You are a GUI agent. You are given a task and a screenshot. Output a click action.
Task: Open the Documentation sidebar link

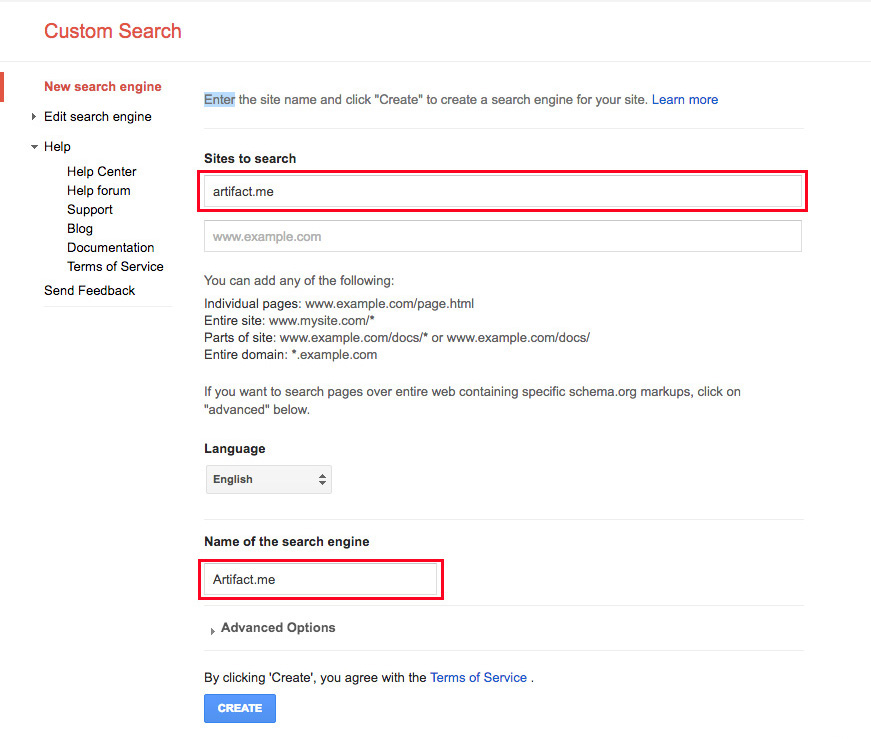click(111, 247)
